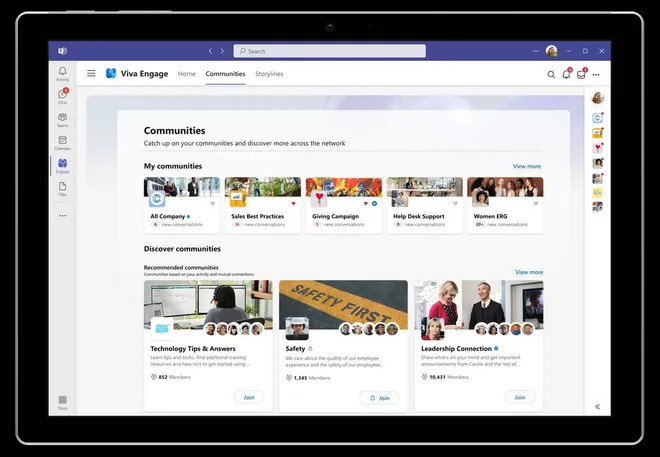Join the Leadership Connection community
The image size is (660, 457).
pos(520,397)
